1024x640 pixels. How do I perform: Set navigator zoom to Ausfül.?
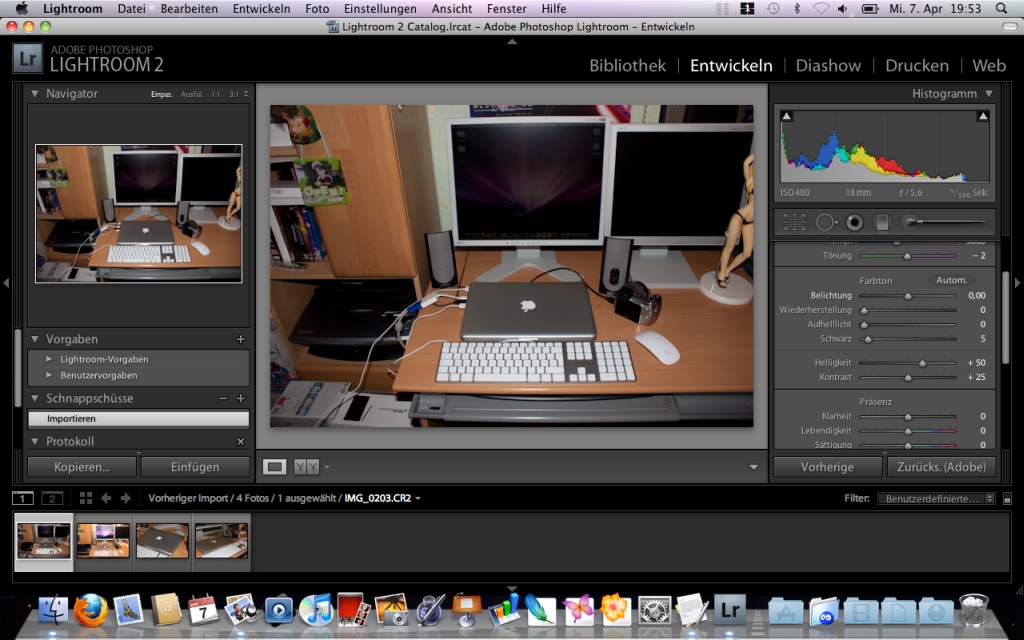click(x=191, y=94)
